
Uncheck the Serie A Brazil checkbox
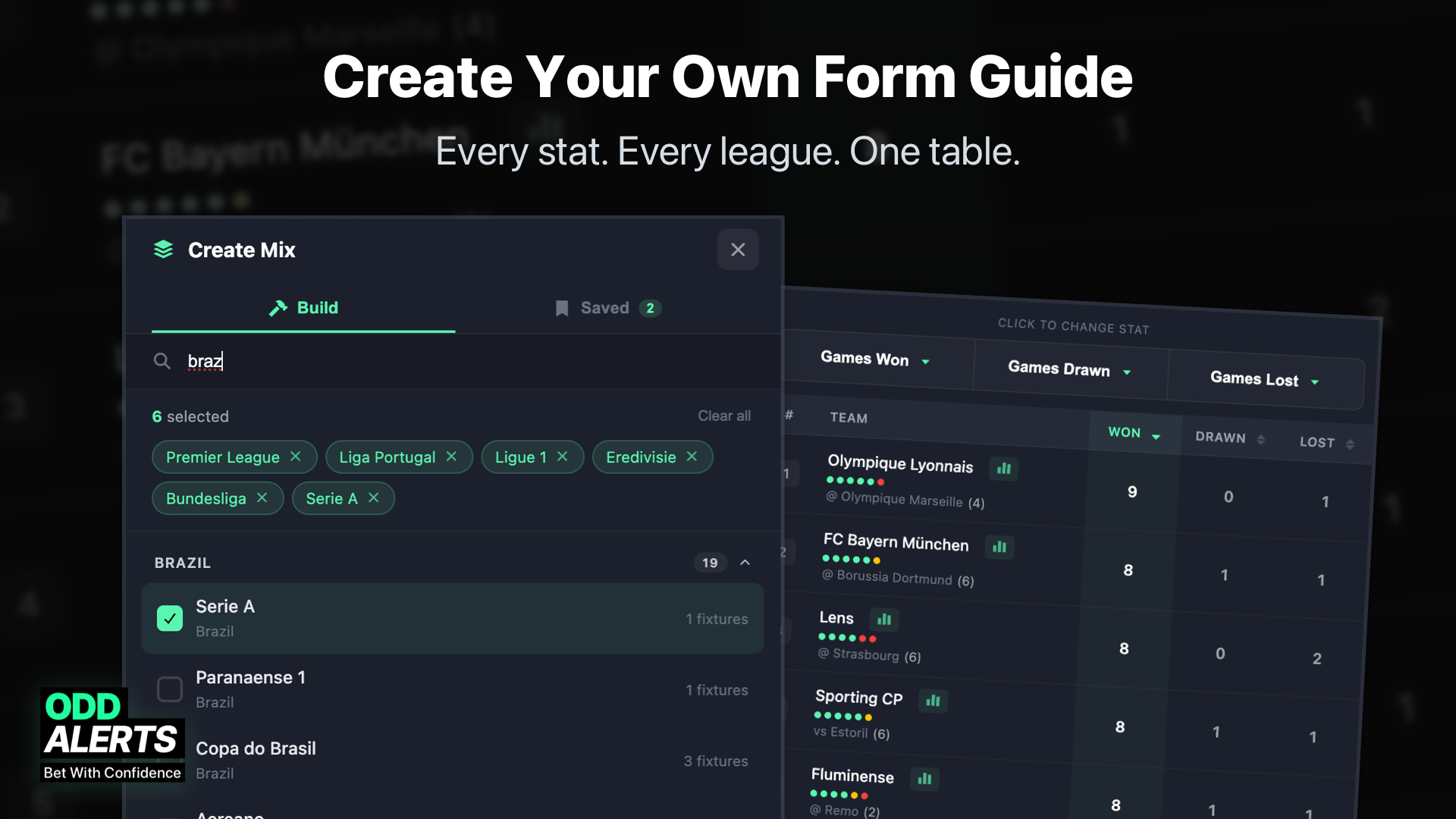point(170,618)
